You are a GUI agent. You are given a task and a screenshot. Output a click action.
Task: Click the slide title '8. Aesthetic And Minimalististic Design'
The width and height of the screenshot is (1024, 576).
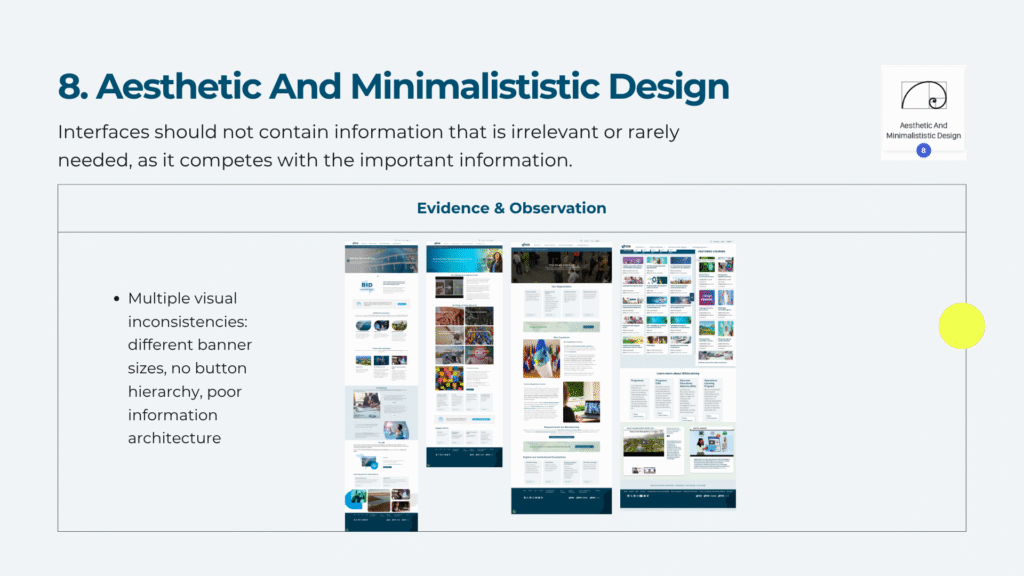click(393, 87)
